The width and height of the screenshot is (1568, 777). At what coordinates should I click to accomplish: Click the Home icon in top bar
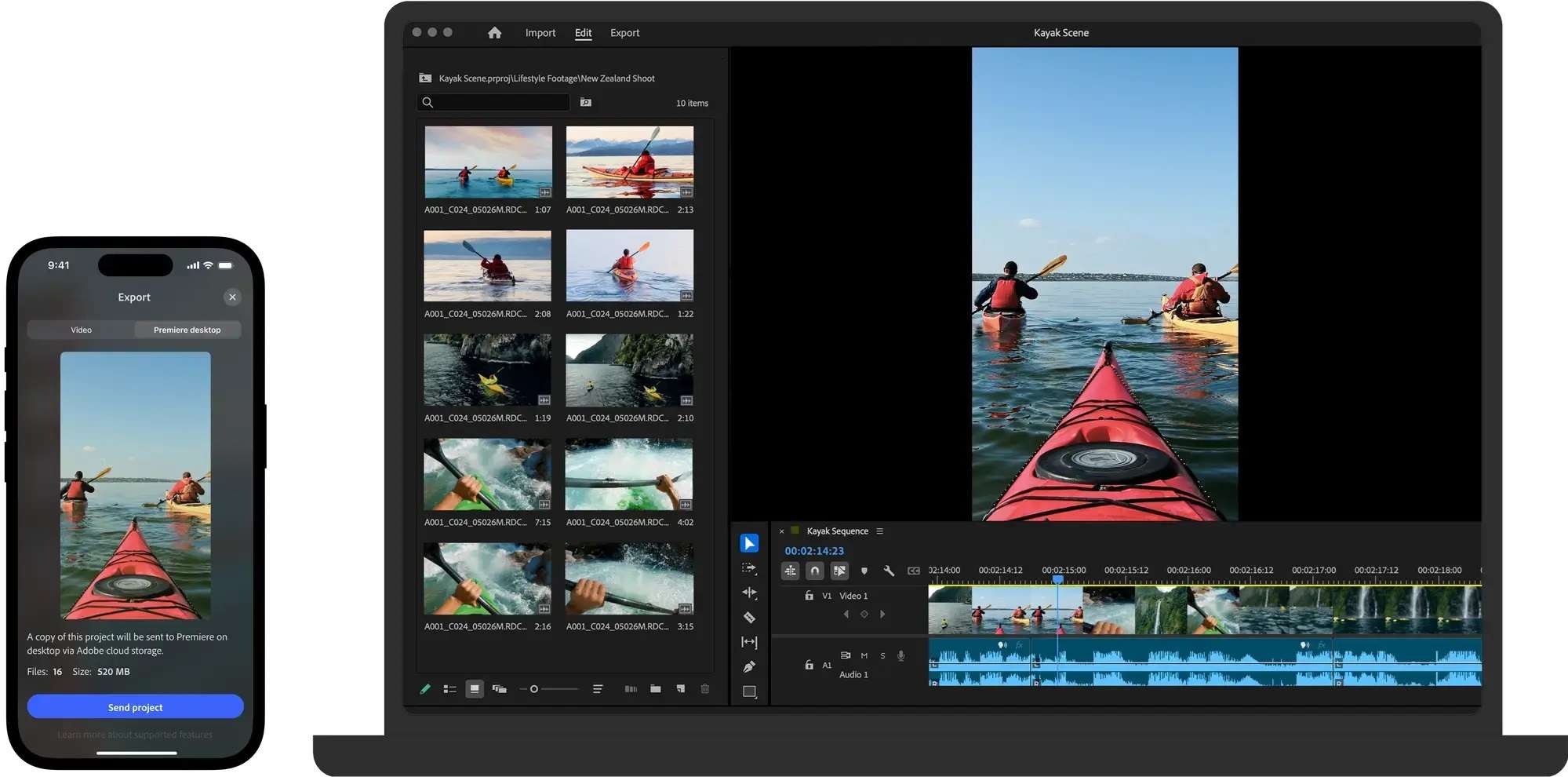pyautogui.click(x=494, y=32)
